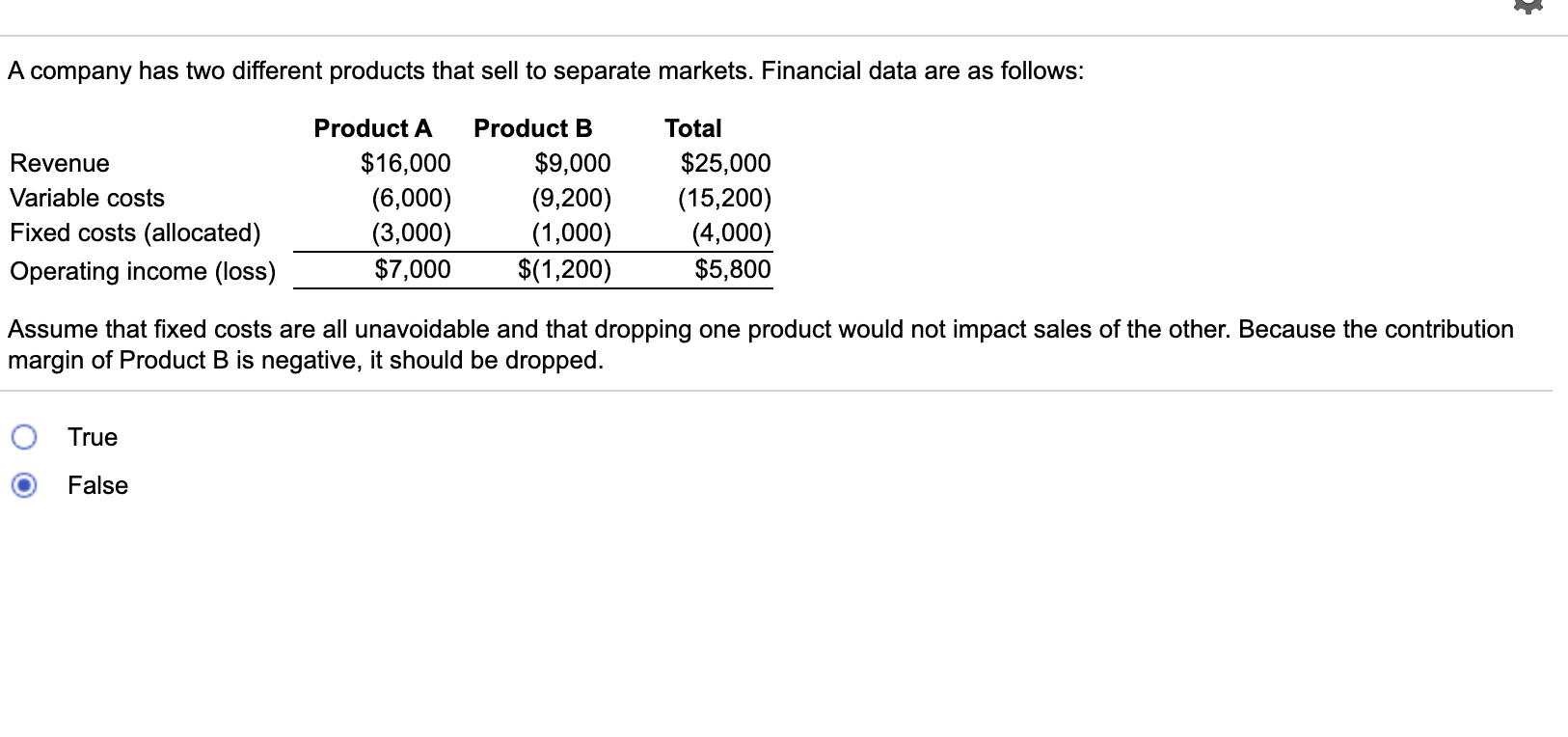Click the Product B column header

click(x=532, y=128)
